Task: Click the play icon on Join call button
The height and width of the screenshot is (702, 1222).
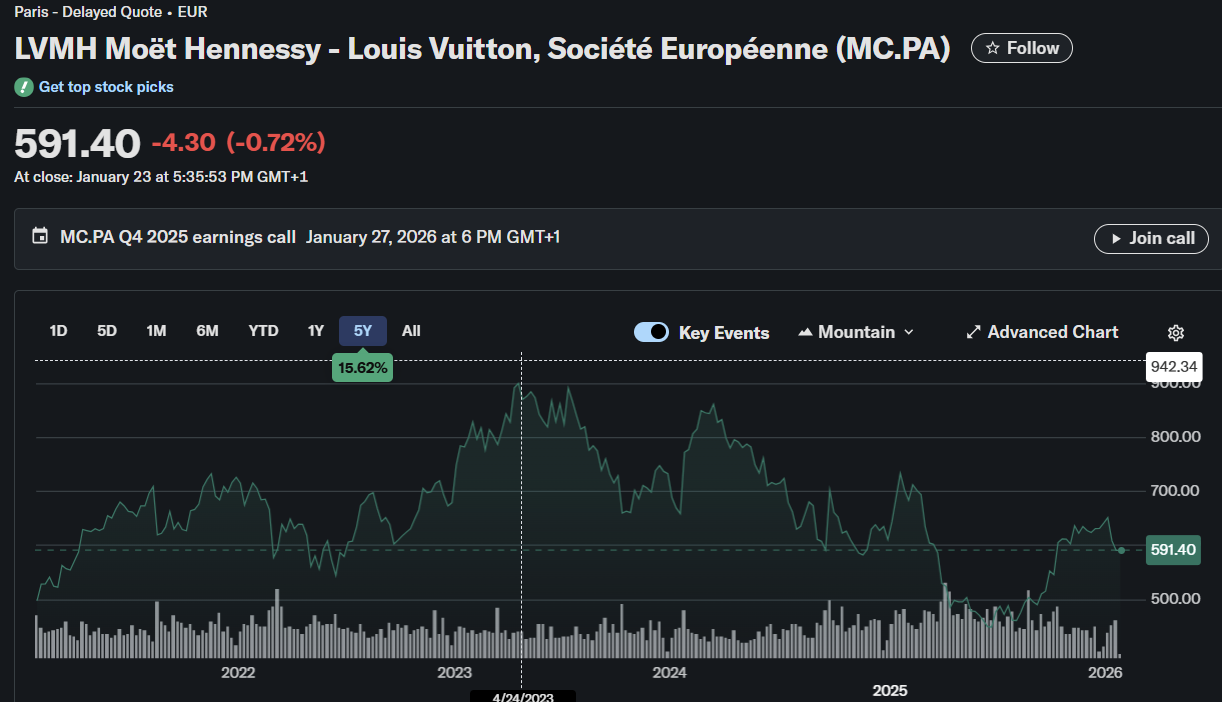Action: click(1115, 238)
